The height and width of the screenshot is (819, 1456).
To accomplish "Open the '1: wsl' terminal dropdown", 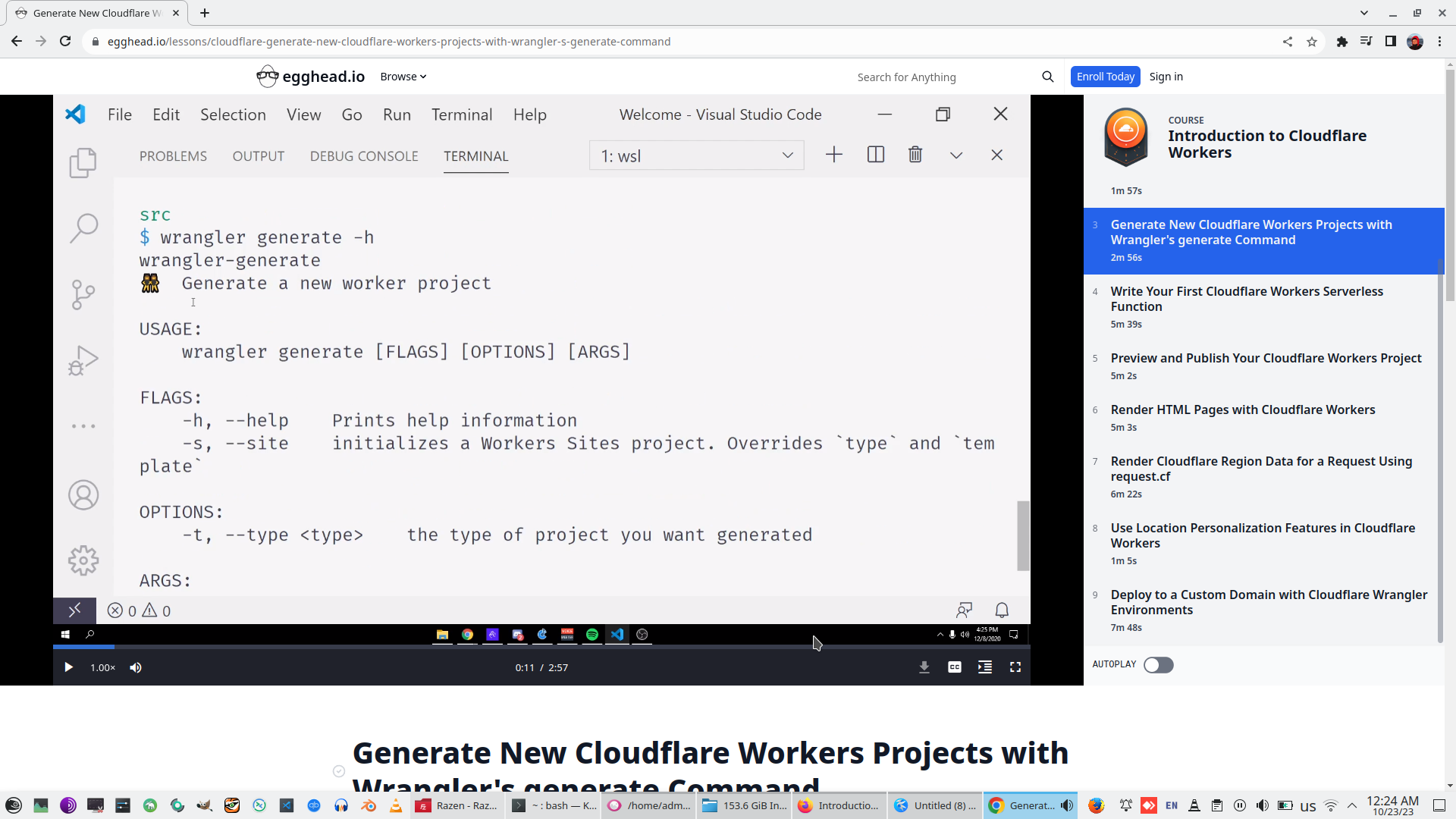I will point(695,155).
